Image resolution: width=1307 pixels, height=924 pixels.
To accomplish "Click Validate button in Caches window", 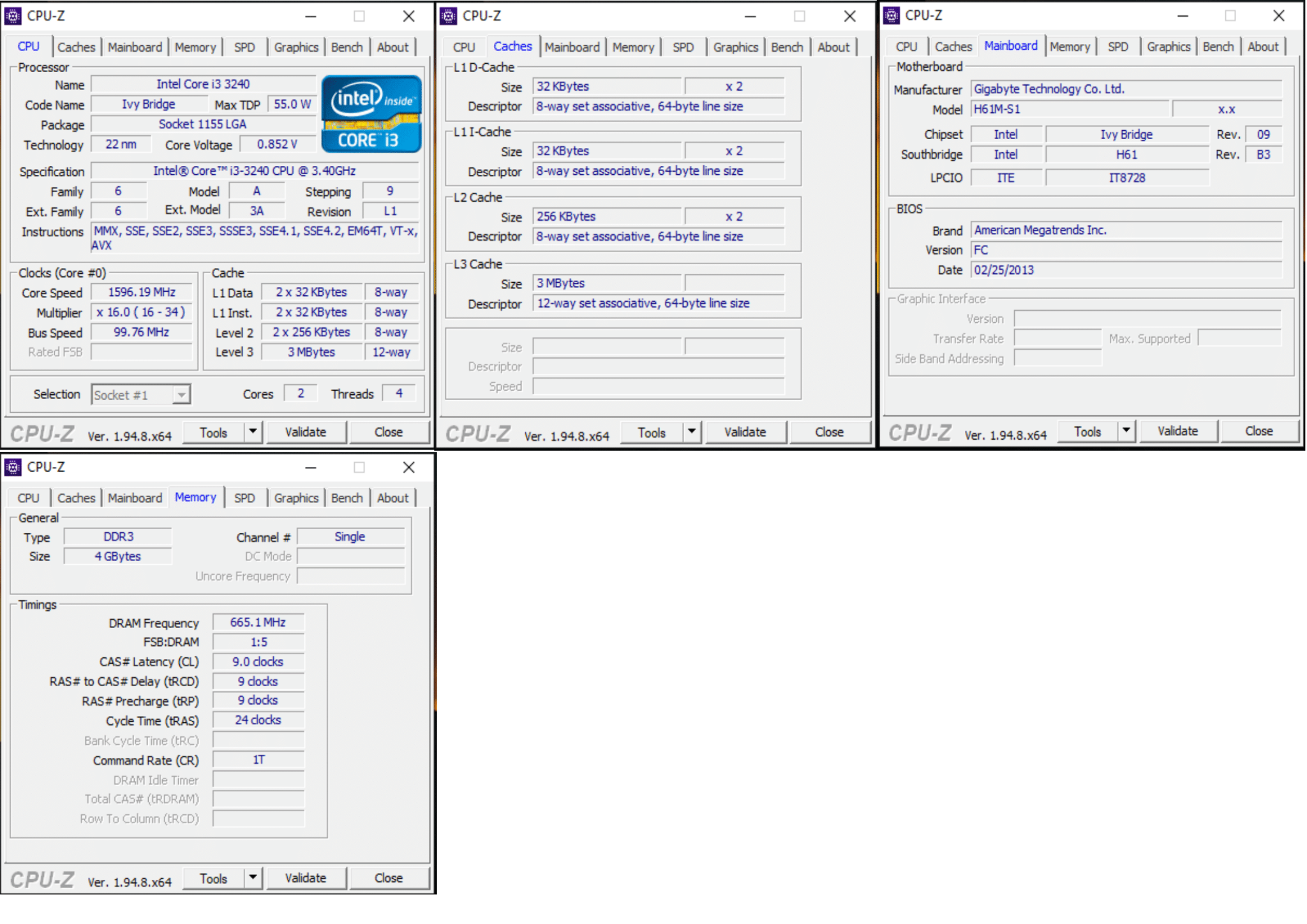I will 745,432.
